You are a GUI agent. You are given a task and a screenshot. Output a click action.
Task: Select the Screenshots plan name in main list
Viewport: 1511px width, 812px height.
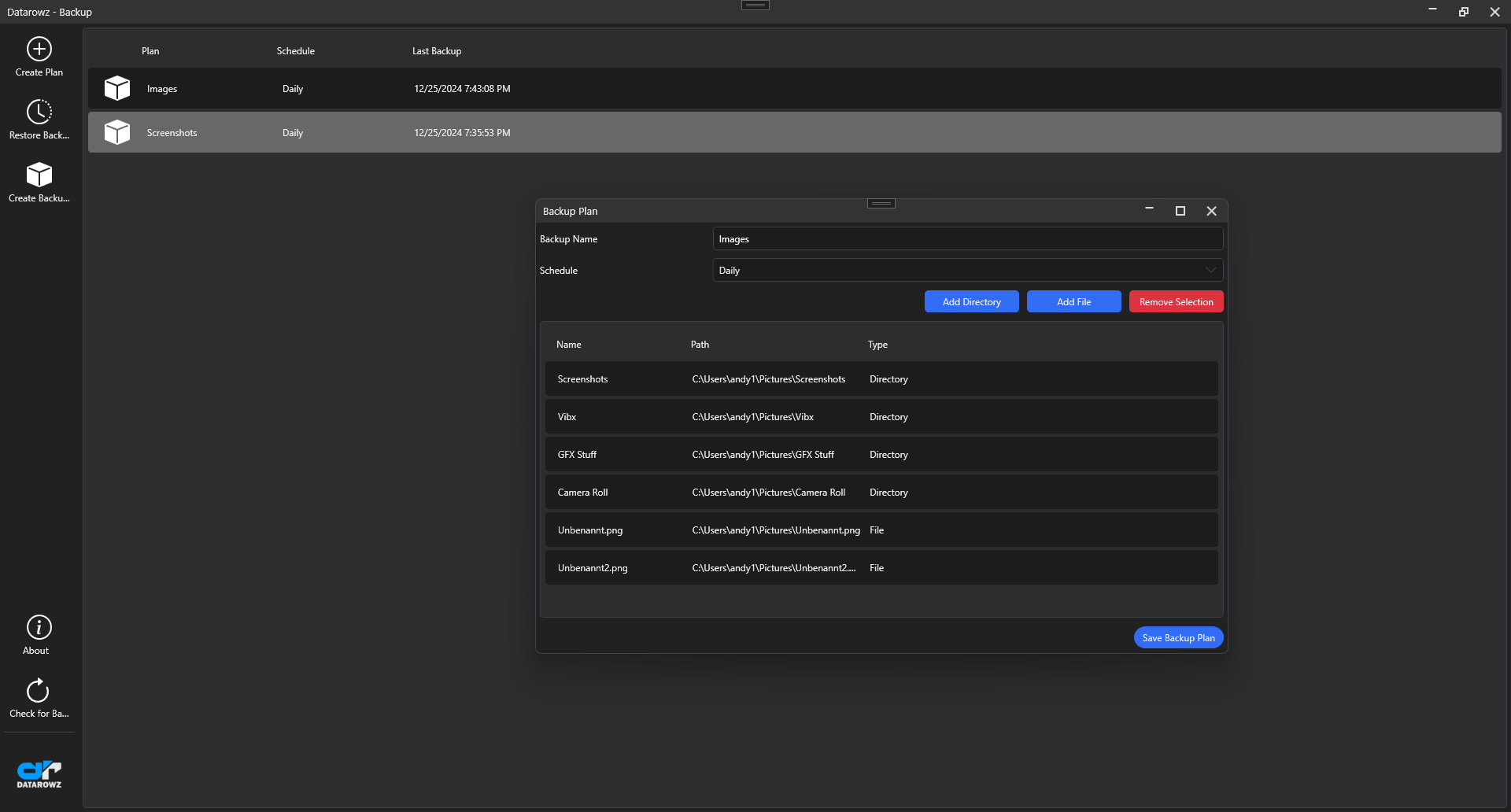pos(172,133)
